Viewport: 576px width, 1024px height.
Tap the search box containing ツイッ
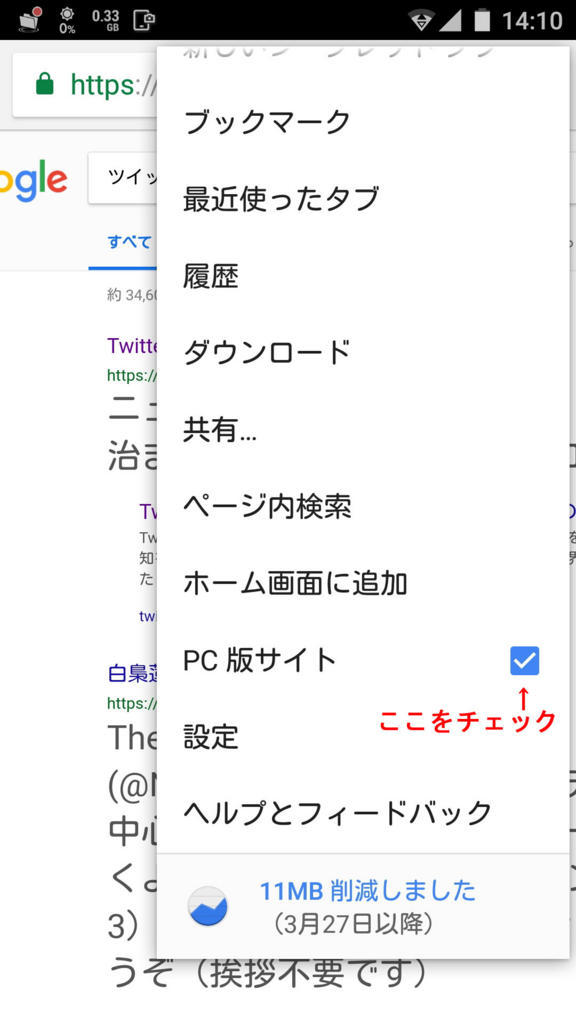[x=123, y=178]
